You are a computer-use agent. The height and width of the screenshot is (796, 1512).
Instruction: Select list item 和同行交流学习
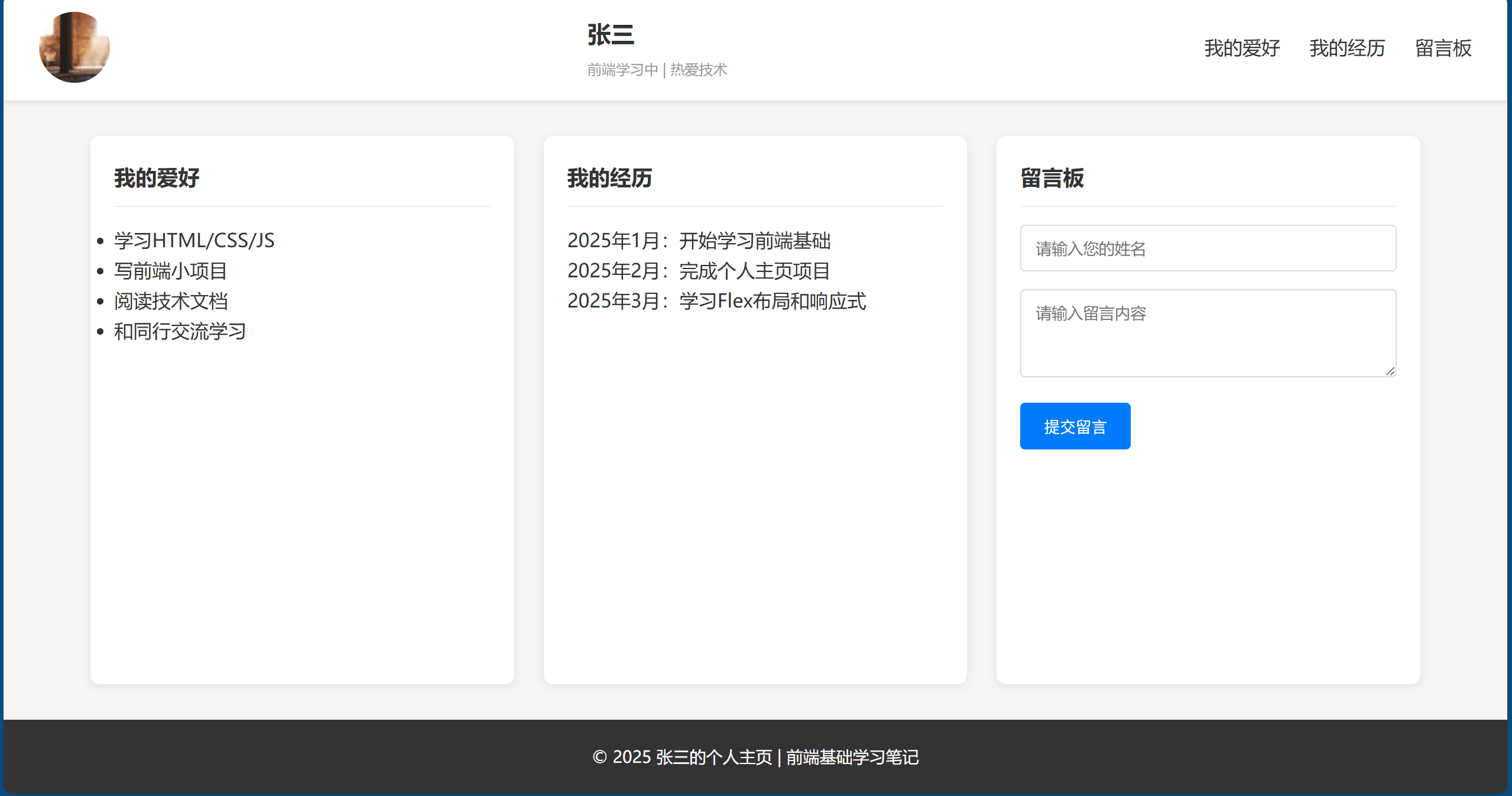pyautogui.click(x=180, y=331)
